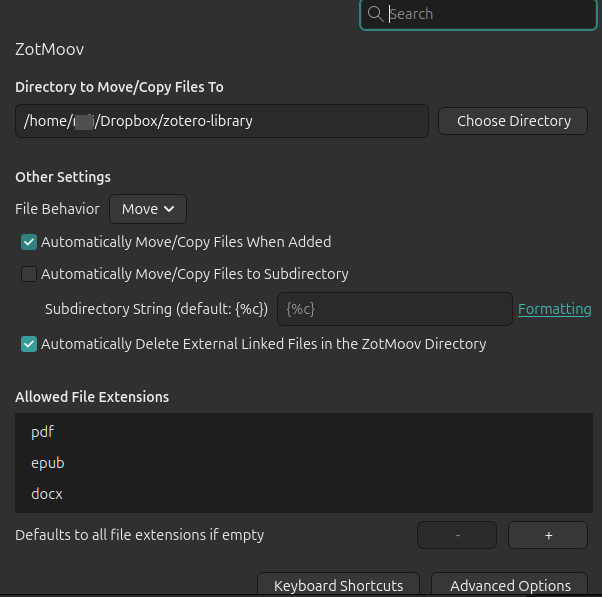This screenshot has height=597, width=602.
Task: Enable Automatically Move/Copy Files to Subdirectory
Action: point(29,274)
